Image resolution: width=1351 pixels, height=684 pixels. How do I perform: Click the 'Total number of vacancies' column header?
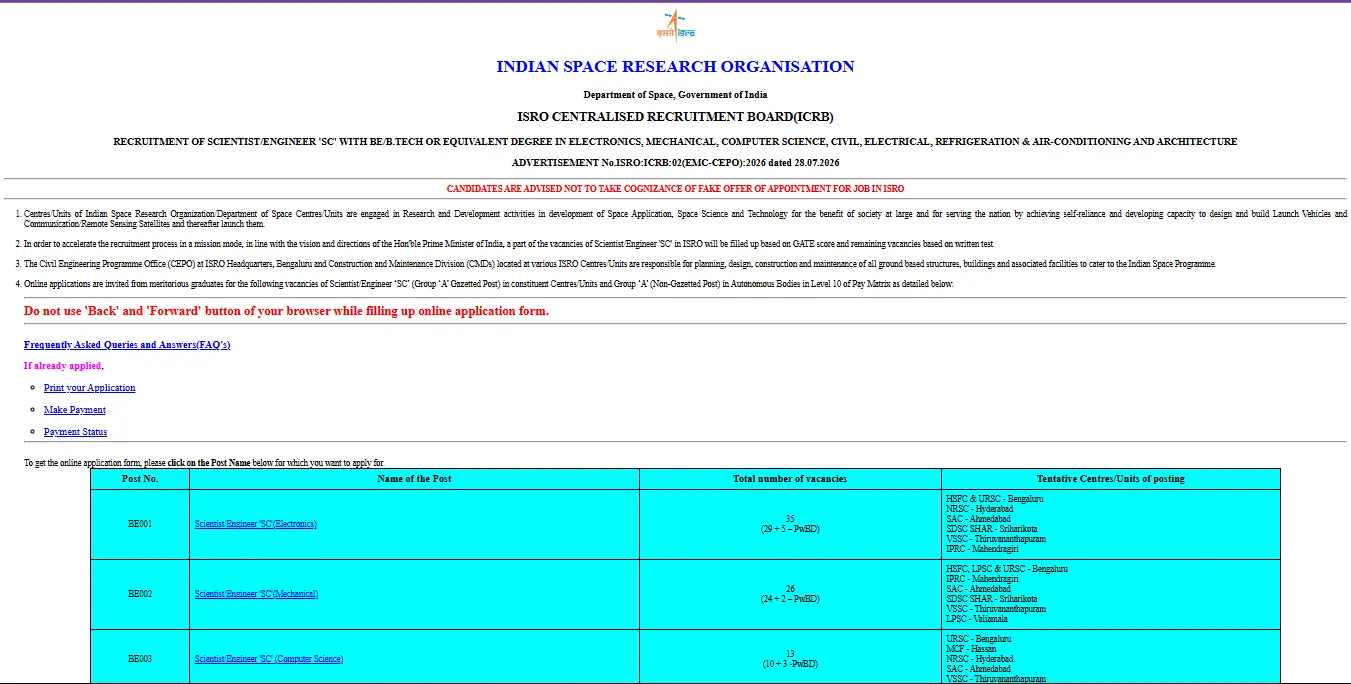(x=790, y=479)
